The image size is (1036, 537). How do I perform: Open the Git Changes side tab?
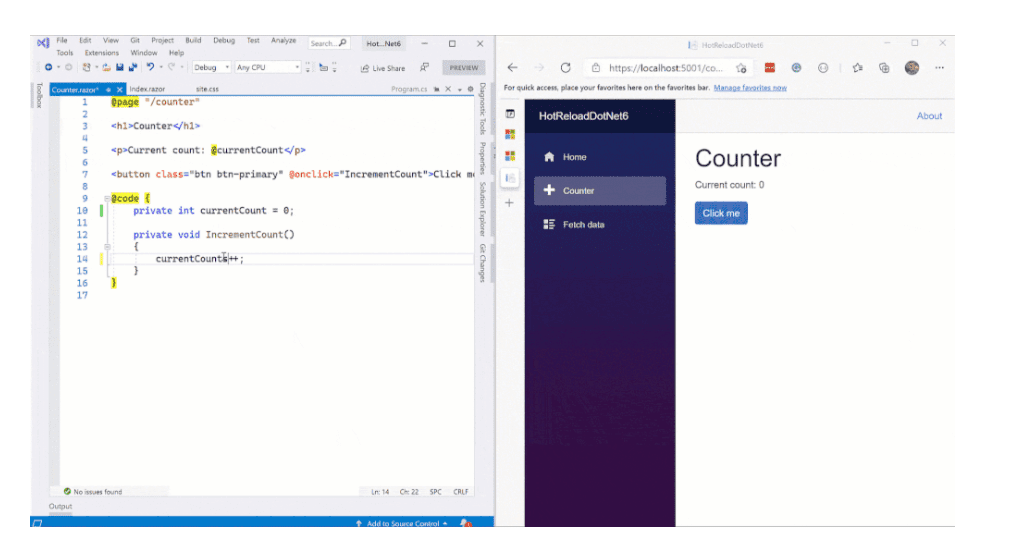pos(482,263)
